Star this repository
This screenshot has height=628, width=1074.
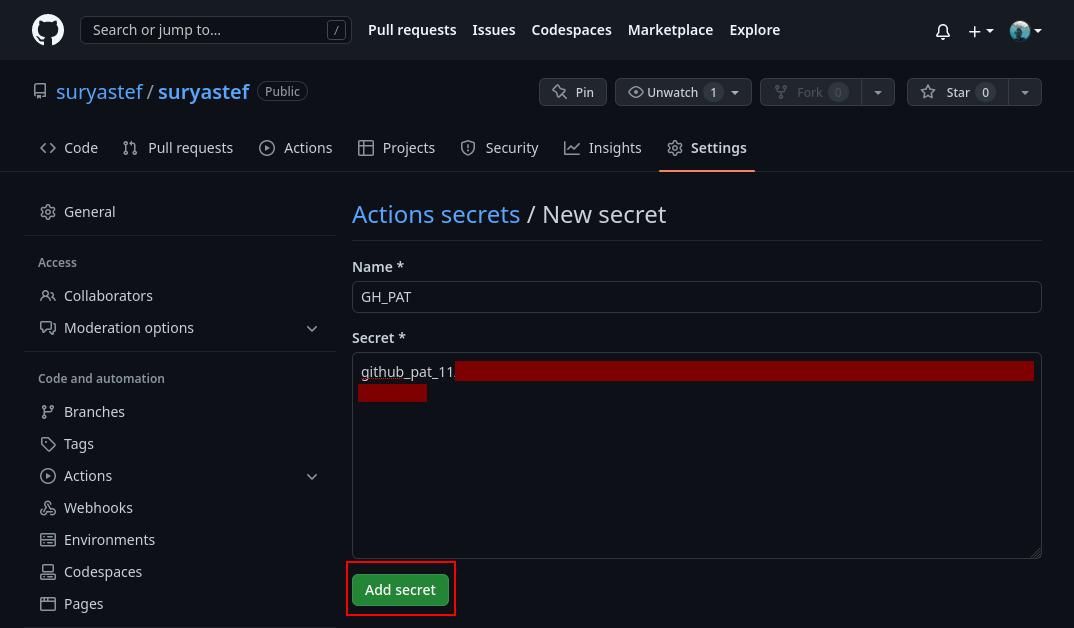(958, 92)
